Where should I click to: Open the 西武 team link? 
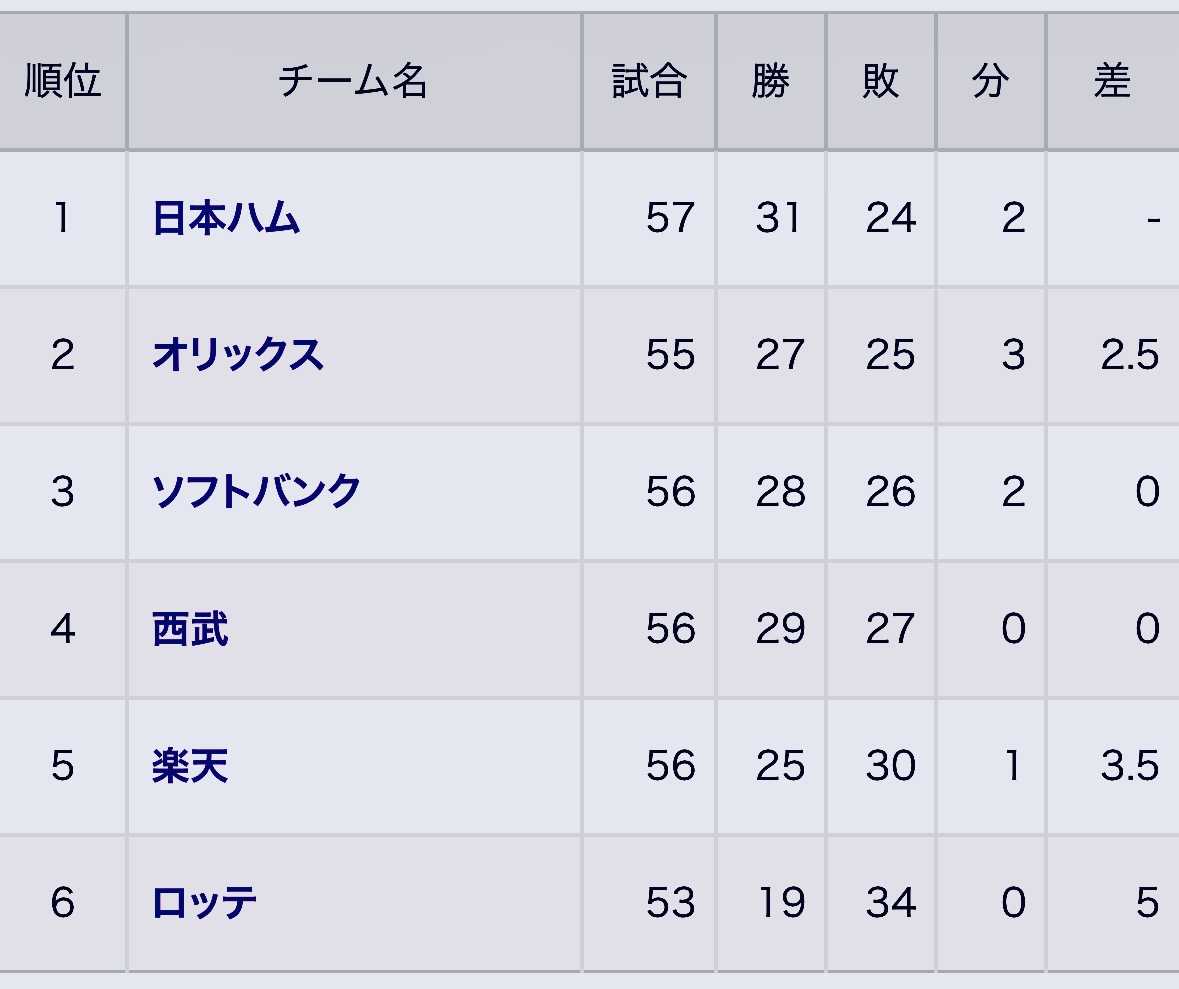190,629
